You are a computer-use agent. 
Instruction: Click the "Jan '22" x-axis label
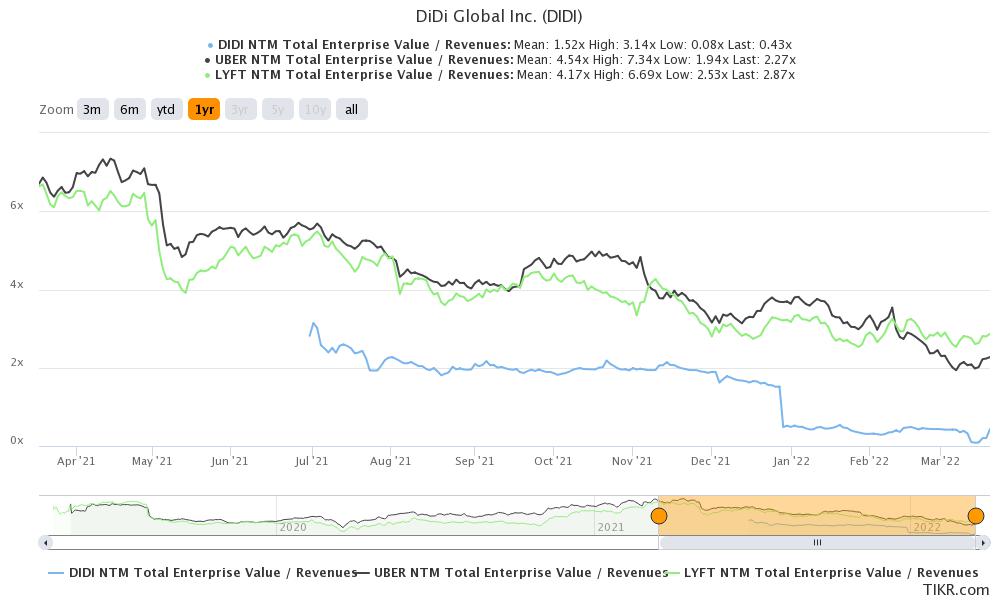[x=791, y=461]
